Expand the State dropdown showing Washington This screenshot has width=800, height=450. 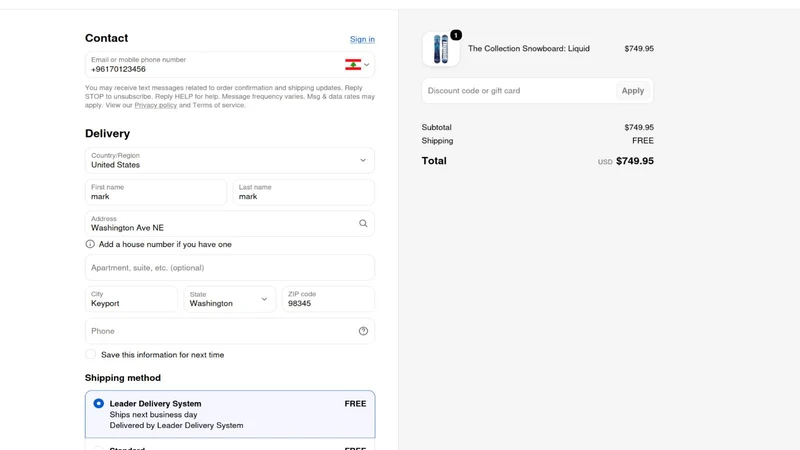click(230, 299)
